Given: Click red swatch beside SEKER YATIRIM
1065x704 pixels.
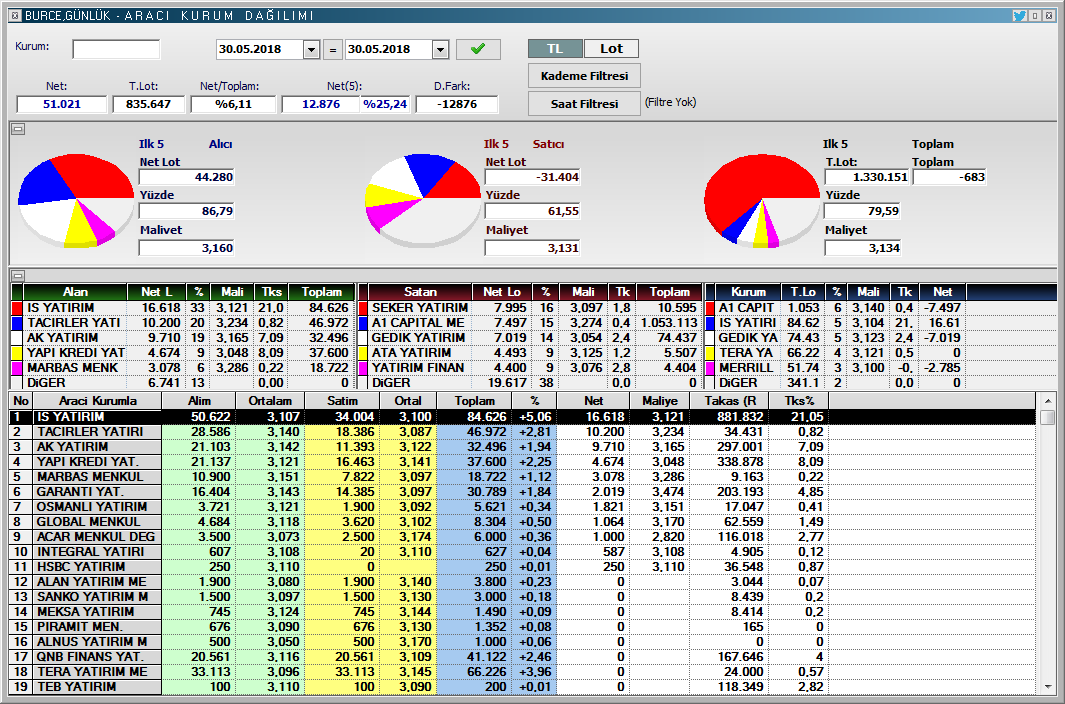Looking at the screenshot, I should pos(363,308).
